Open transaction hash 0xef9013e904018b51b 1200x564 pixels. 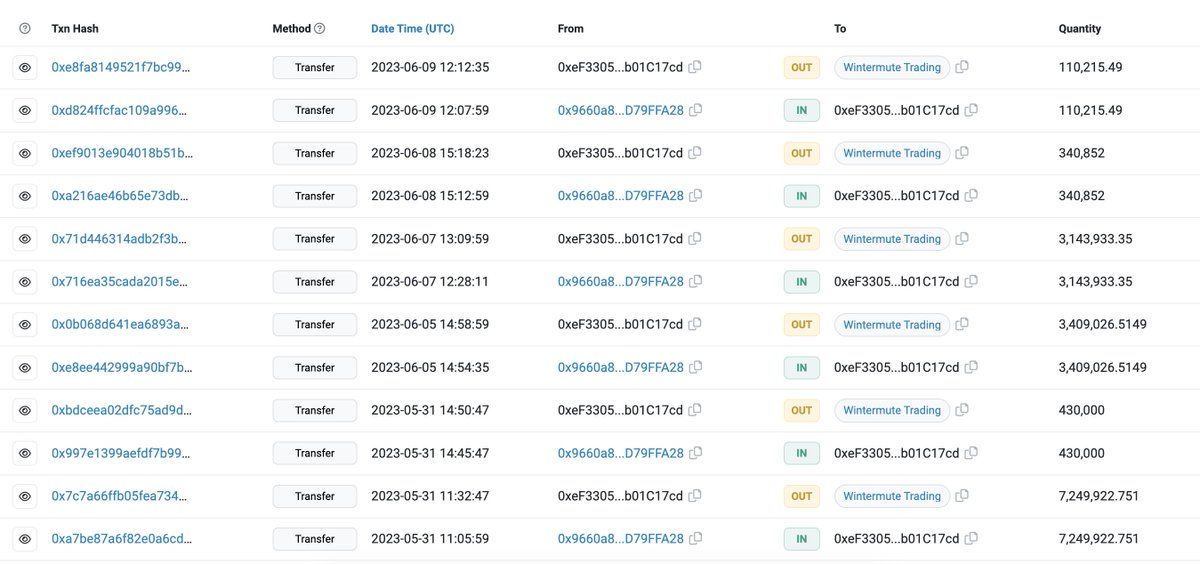(x=122, y=153)
